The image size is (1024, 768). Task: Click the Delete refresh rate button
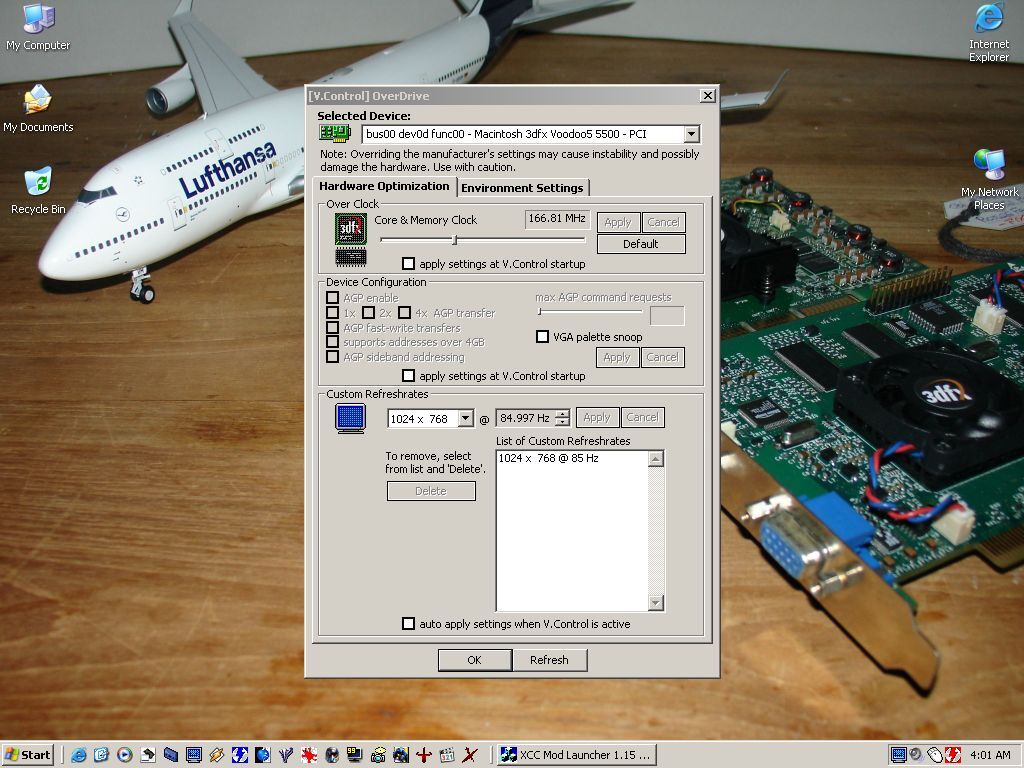tap(431, 491)
